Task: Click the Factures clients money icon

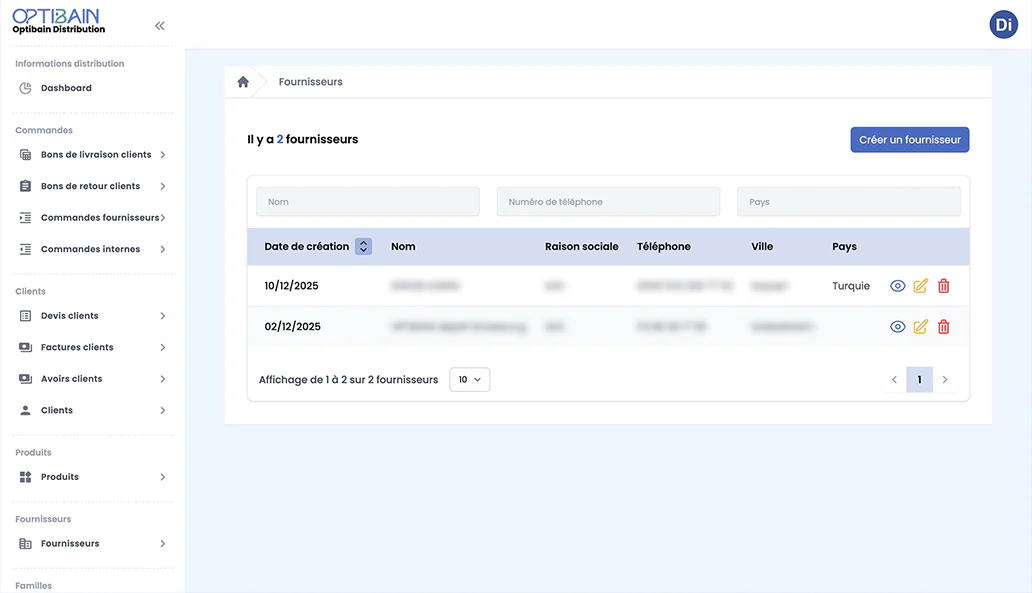Action: [25, 348]
